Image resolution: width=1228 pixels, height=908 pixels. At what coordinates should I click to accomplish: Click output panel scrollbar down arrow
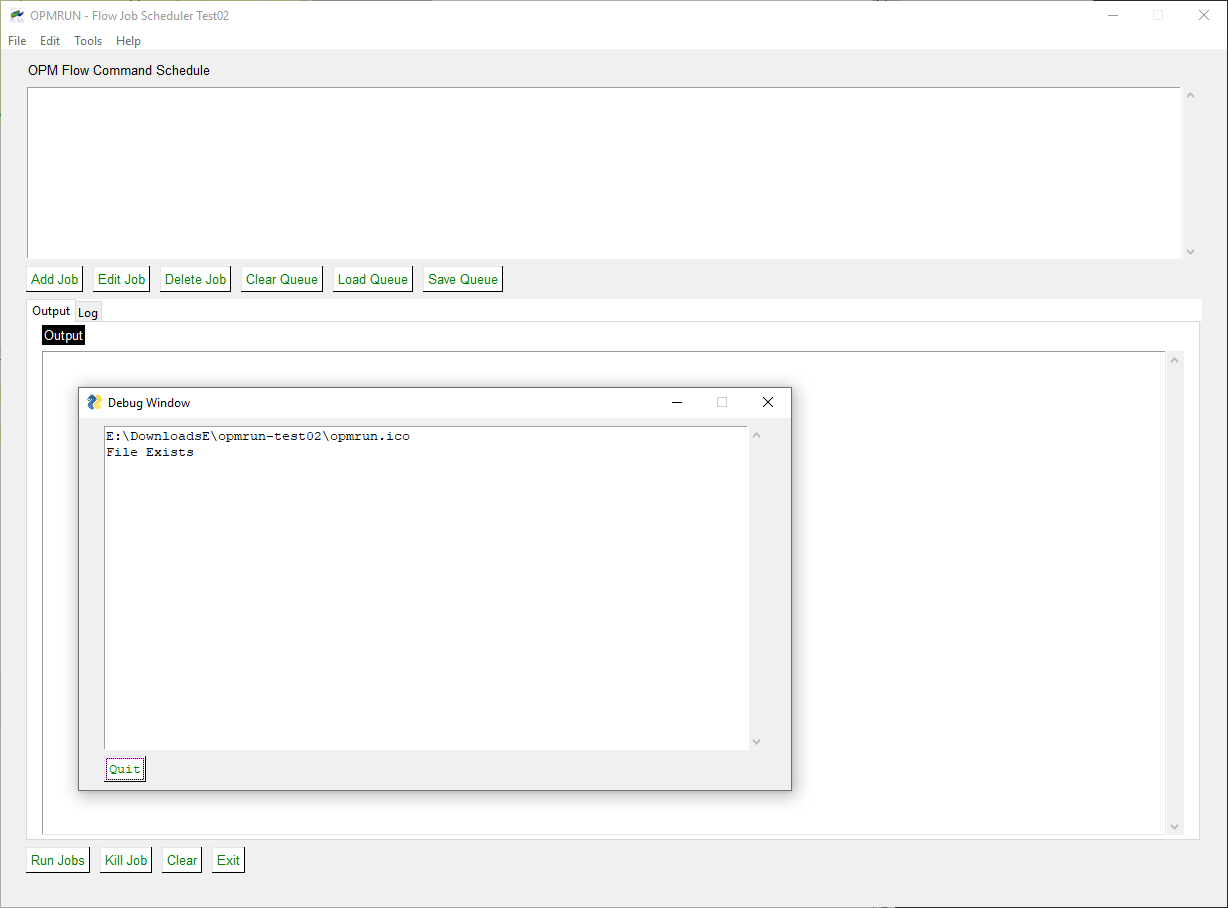pyautogui.click(x=1175, y=827)
